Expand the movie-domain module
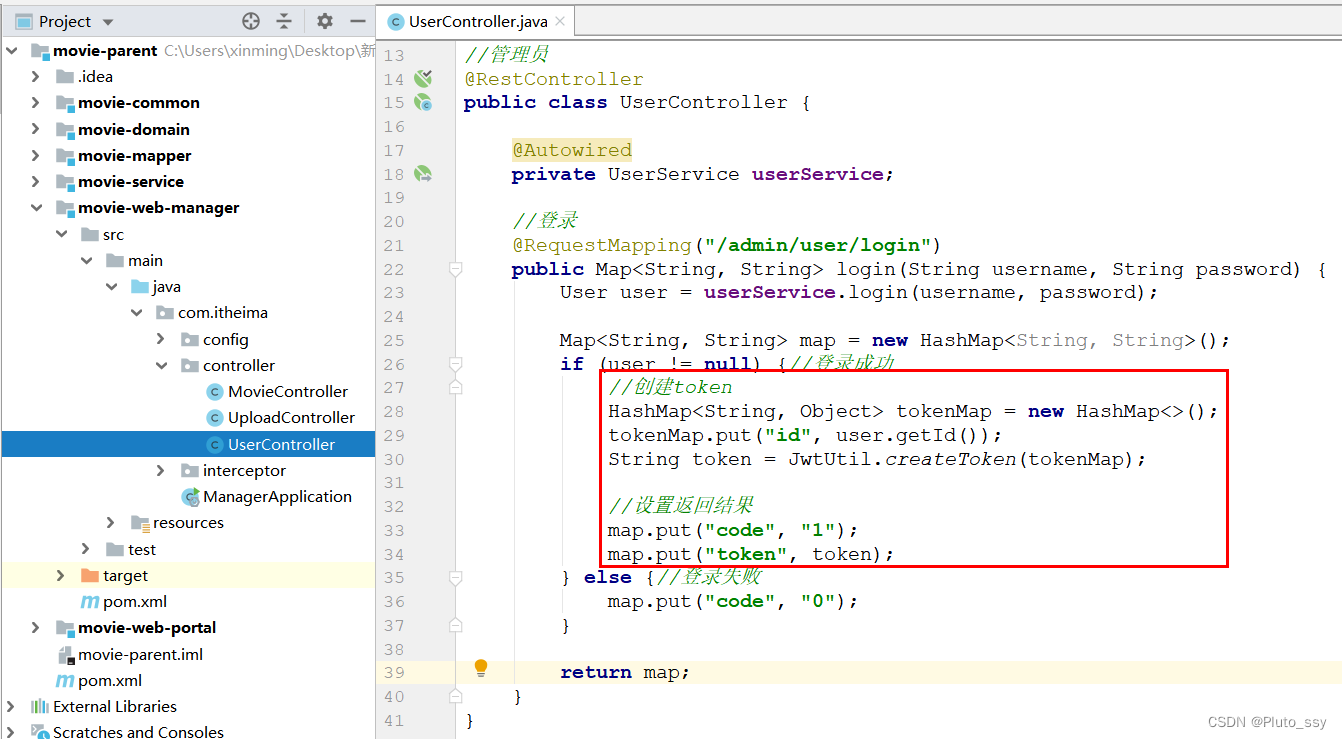Screen dimensions: 1342x739 tap(36, 129)
